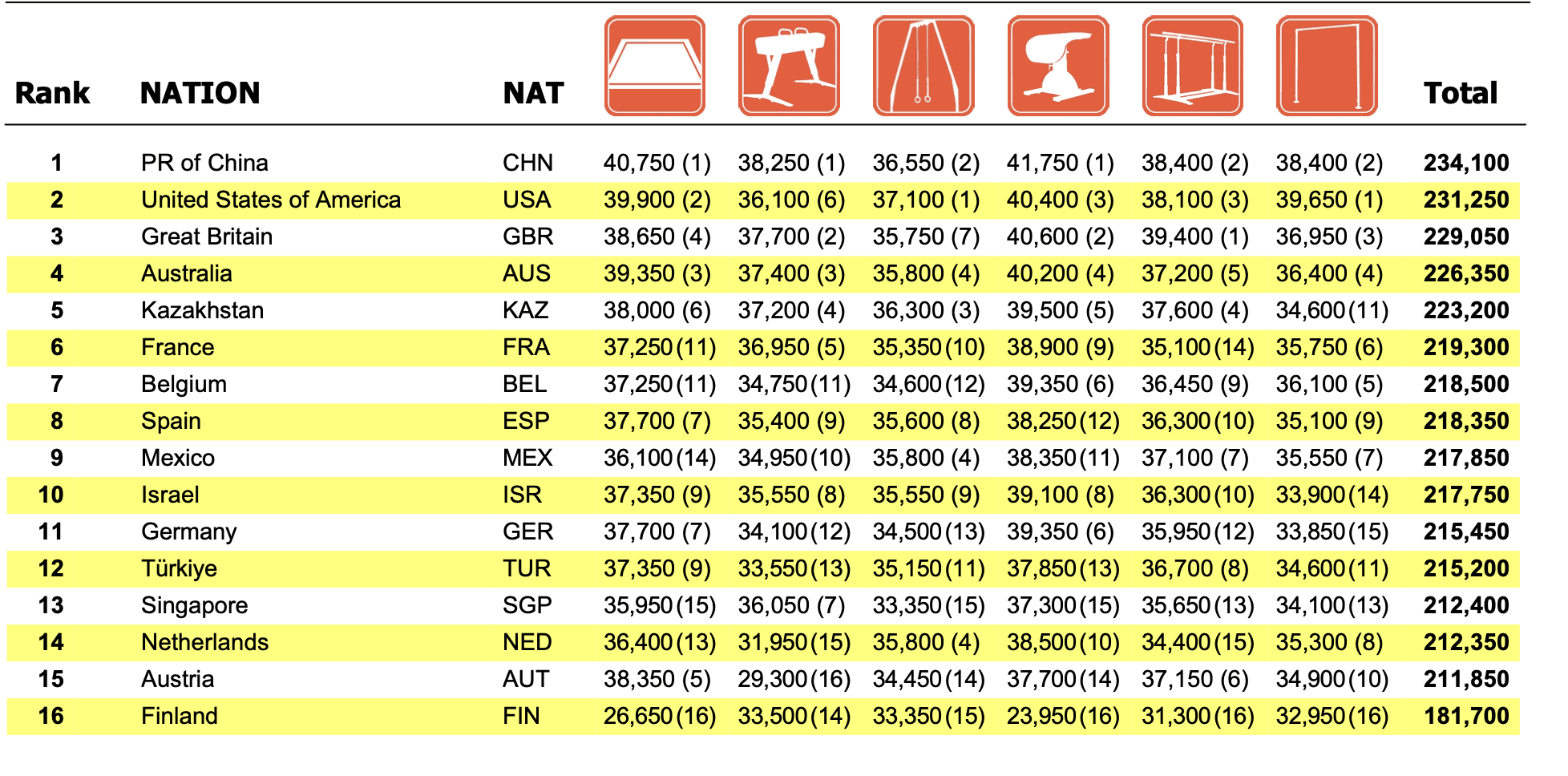Screen dimensions: 1568x776
Task: Click Belgium horizontal bar score 36,100 (5)
Action: [1329, 384]
